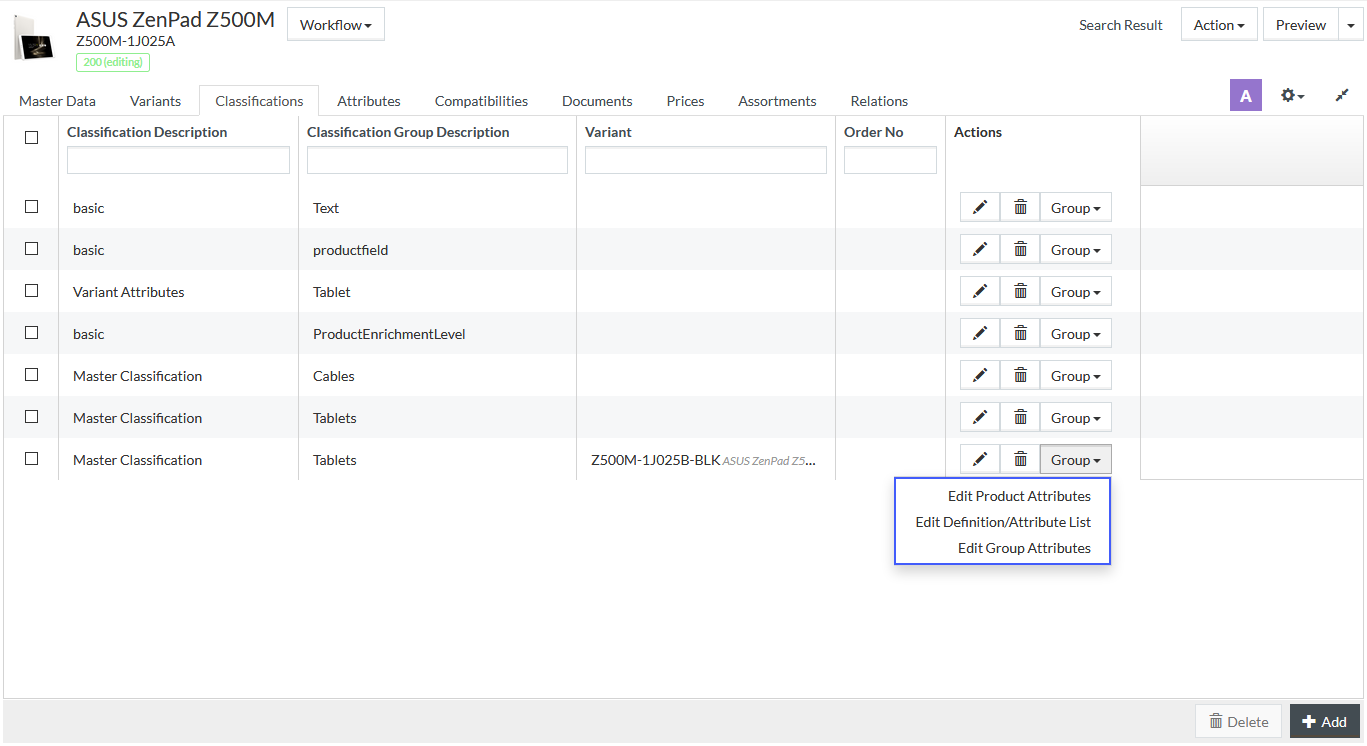Switch to the Attributes tab
Image resolution: width=1367 pixels, height=746 pixels.
[369, 101]
